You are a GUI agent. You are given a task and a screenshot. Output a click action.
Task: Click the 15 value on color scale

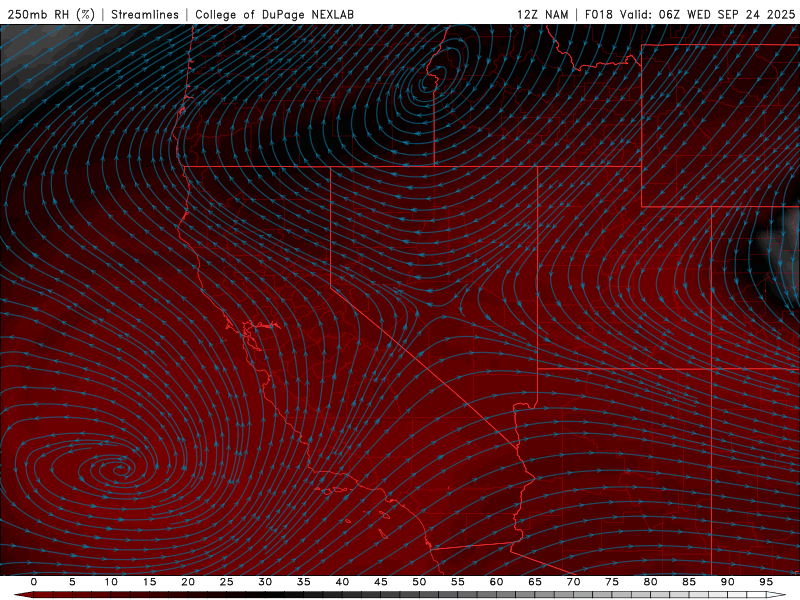(x=149, y=582)
